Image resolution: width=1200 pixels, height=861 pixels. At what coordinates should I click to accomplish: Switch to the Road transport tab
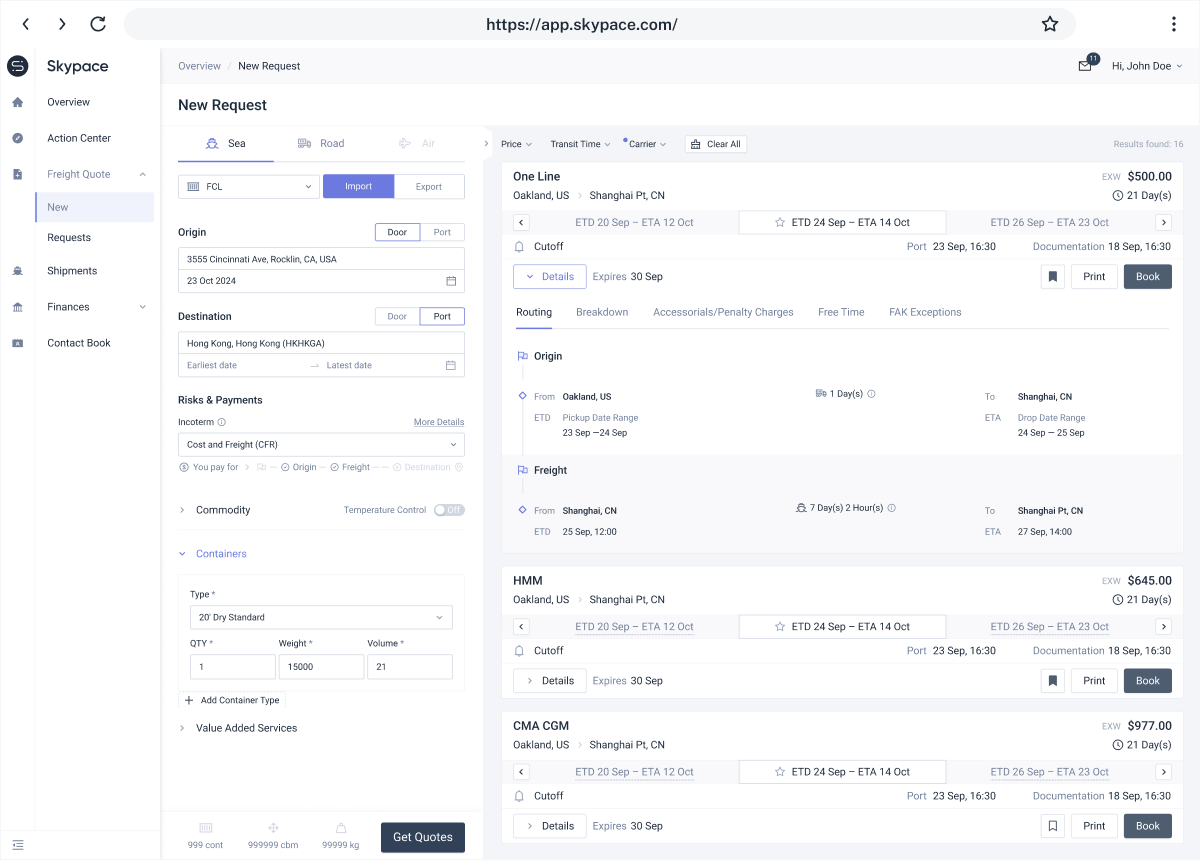(321, 144)
